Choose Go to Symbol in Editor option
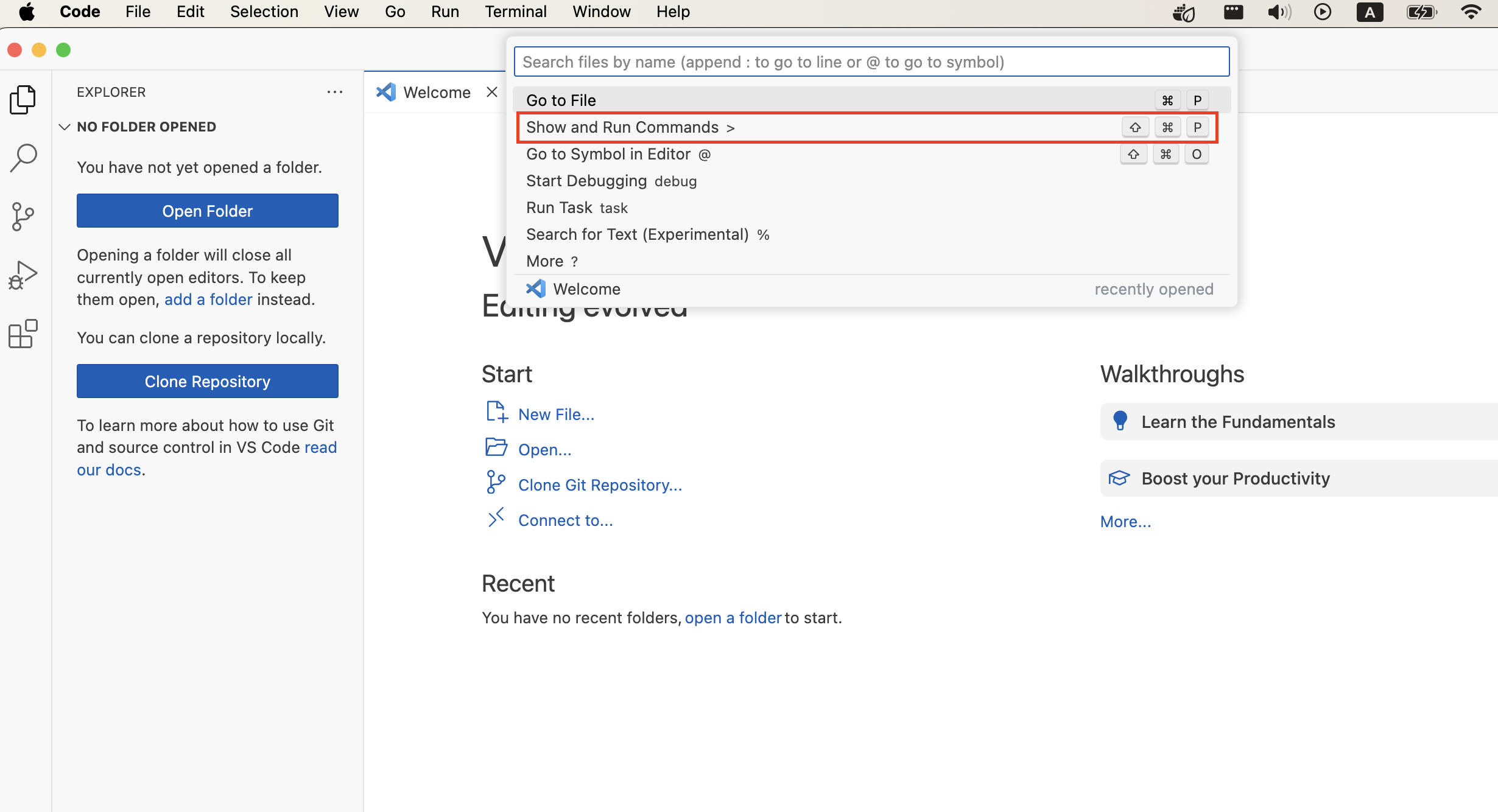 [608, 154]
